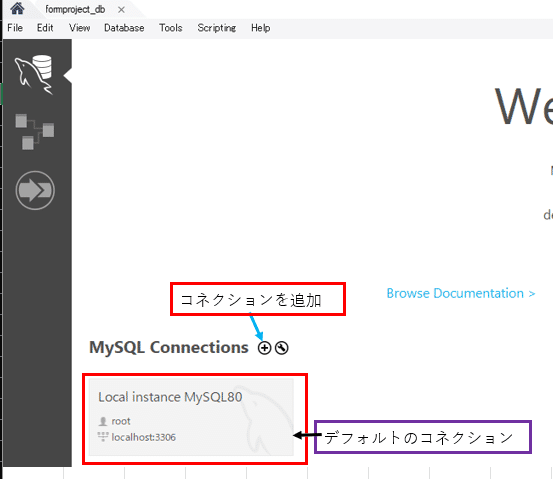
Task: Select the MySQL connections dolphin sidebar icon
Action: pos(34,74)
